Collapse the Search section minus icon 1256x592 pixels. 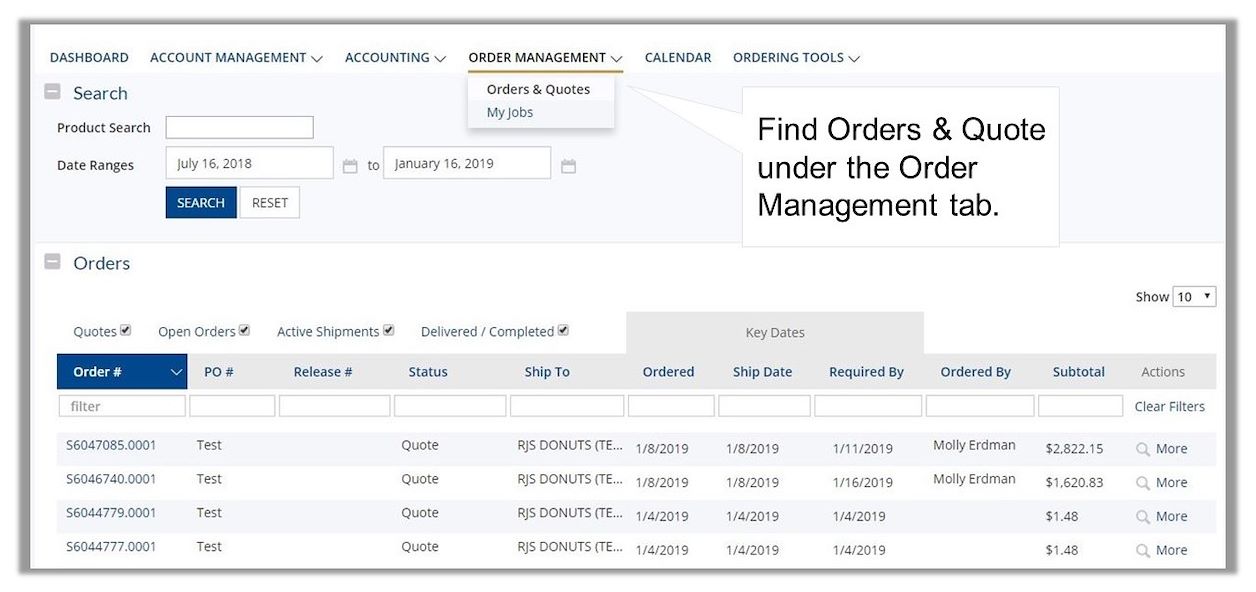(x=53, y=91)
